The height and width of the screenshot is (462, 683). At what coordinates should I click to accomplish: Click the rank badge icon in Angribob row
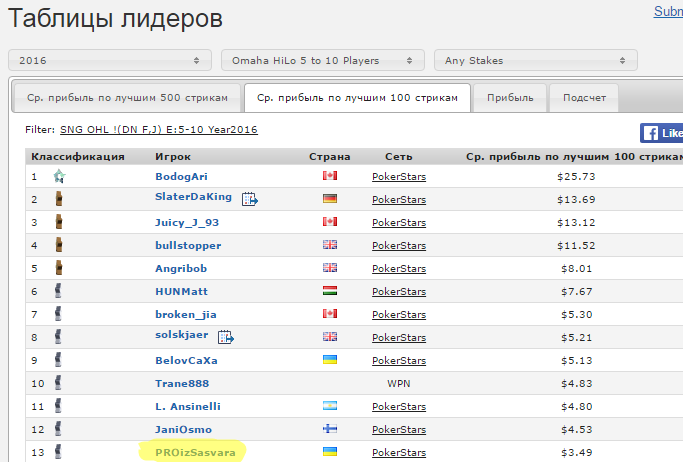[59, 268]
